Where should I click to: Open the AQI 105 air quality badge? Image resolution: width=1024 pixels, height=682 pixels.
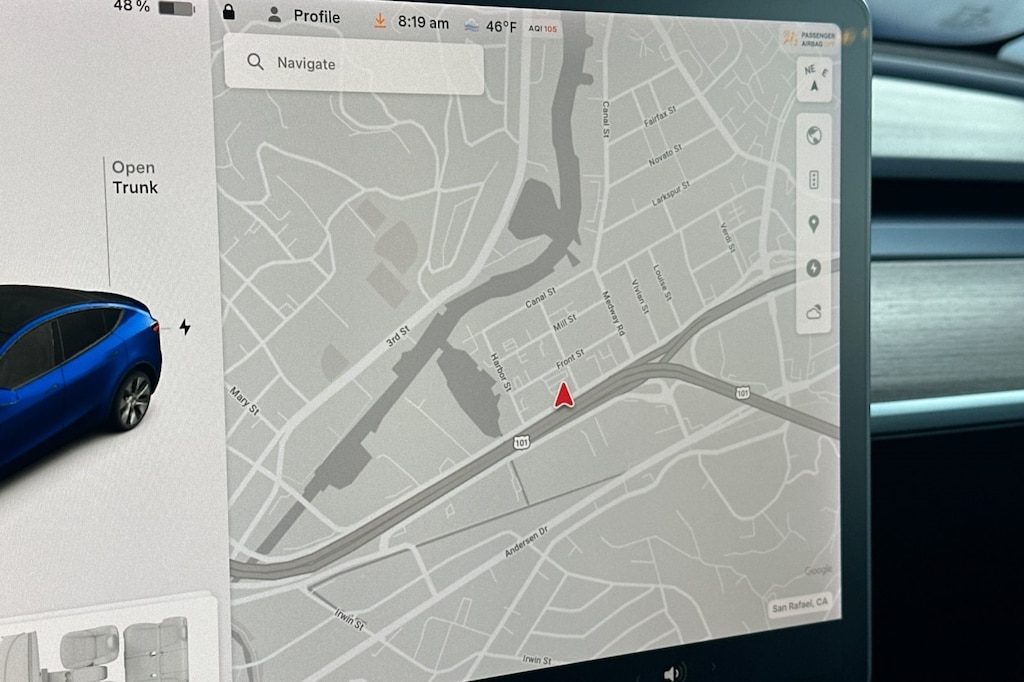coord(545,28)
